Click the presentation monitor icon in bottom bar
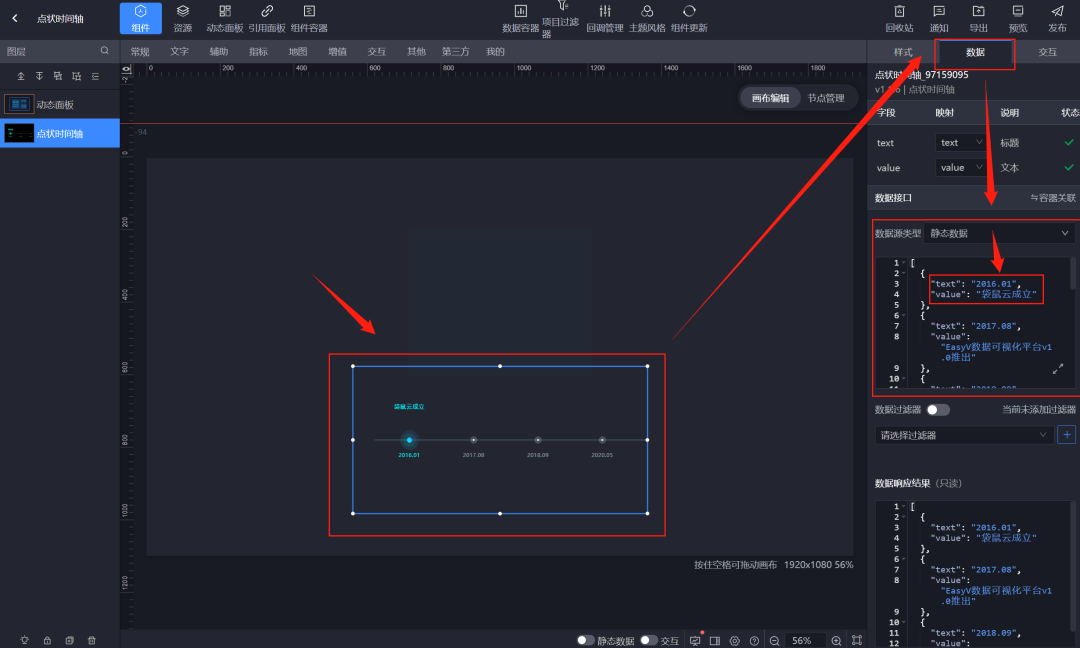The width and height of the screenshot is (1080, 648). 695,640
